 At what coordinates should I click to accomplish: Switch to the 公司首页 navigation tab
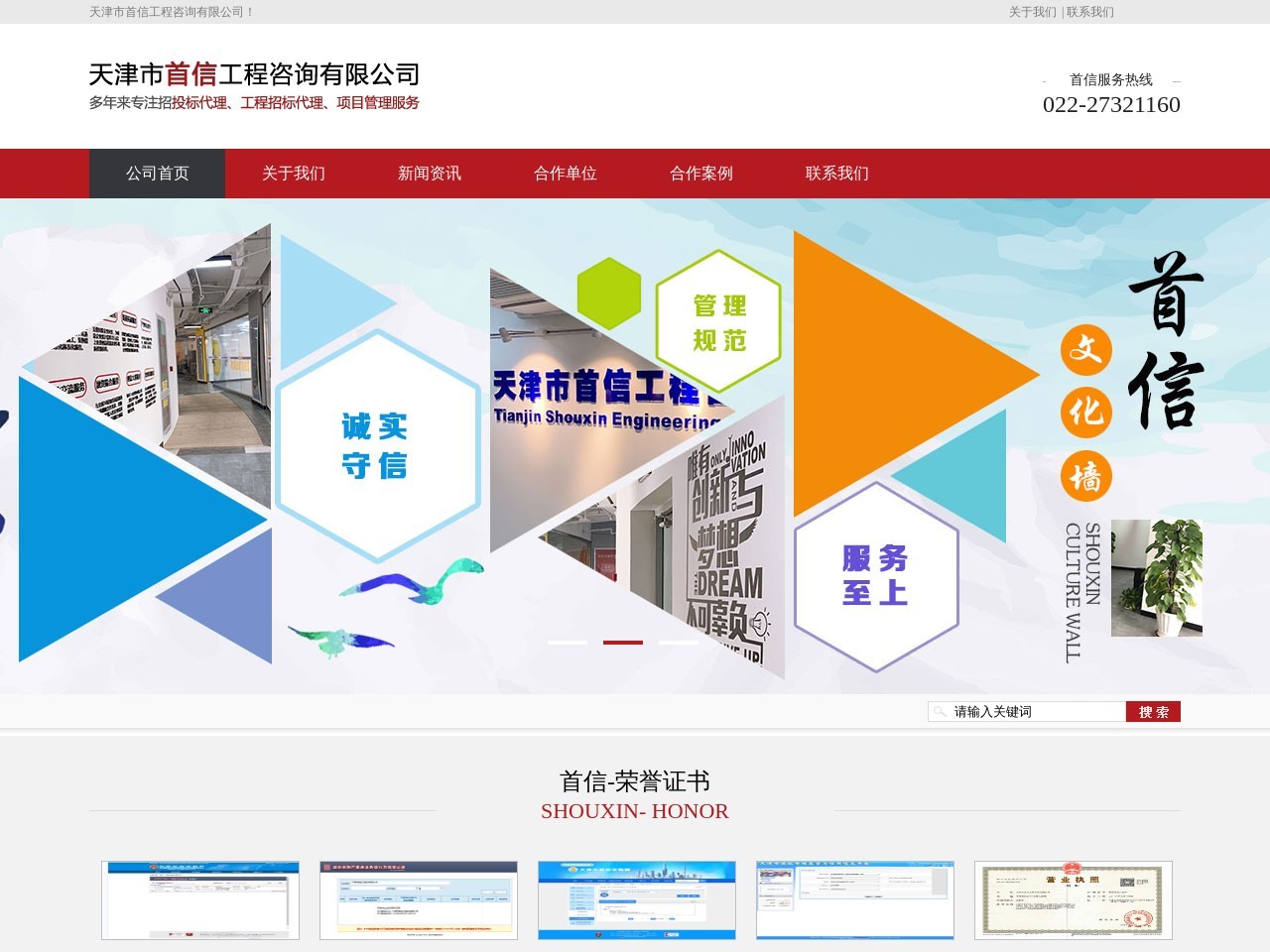click(x=157, y=174)
